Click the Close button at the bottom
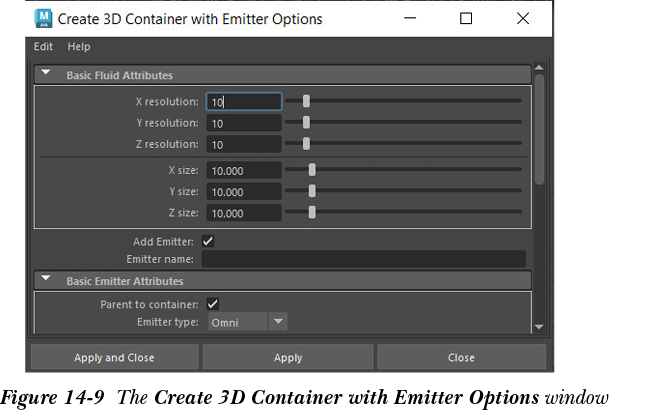 [461, 357]
